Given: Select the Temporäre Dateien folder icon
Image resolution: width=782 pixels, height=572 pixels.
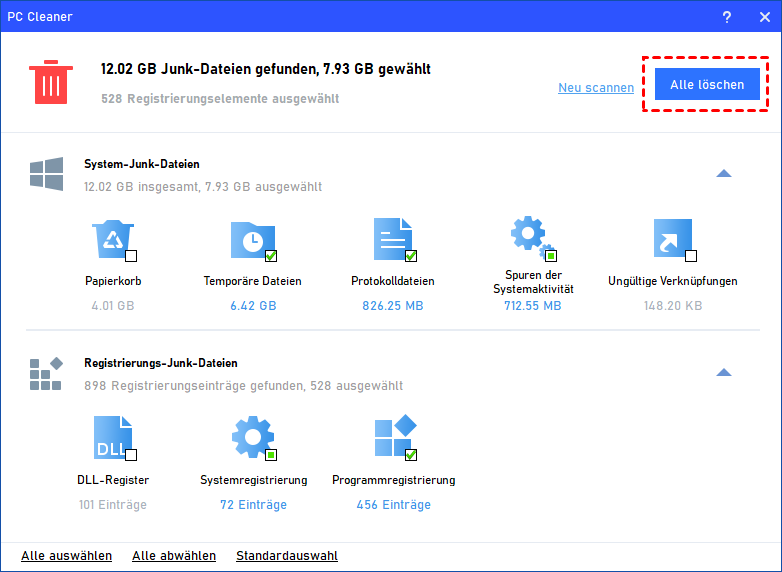Looking at the screenshot, I should 250,239.
